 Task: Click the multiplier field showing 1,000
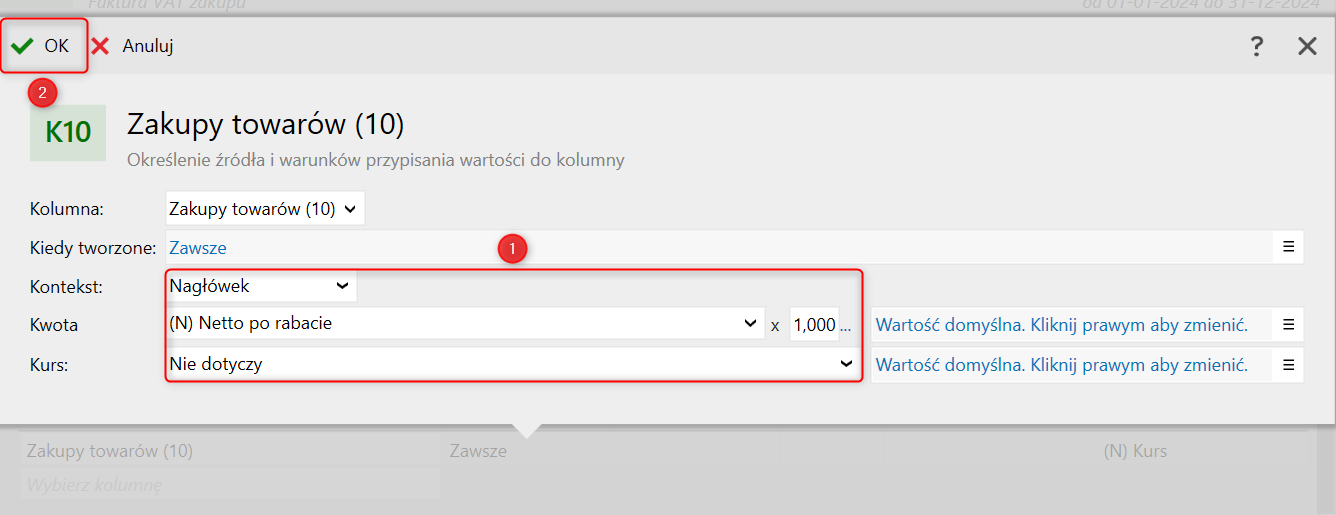[821, 324]
